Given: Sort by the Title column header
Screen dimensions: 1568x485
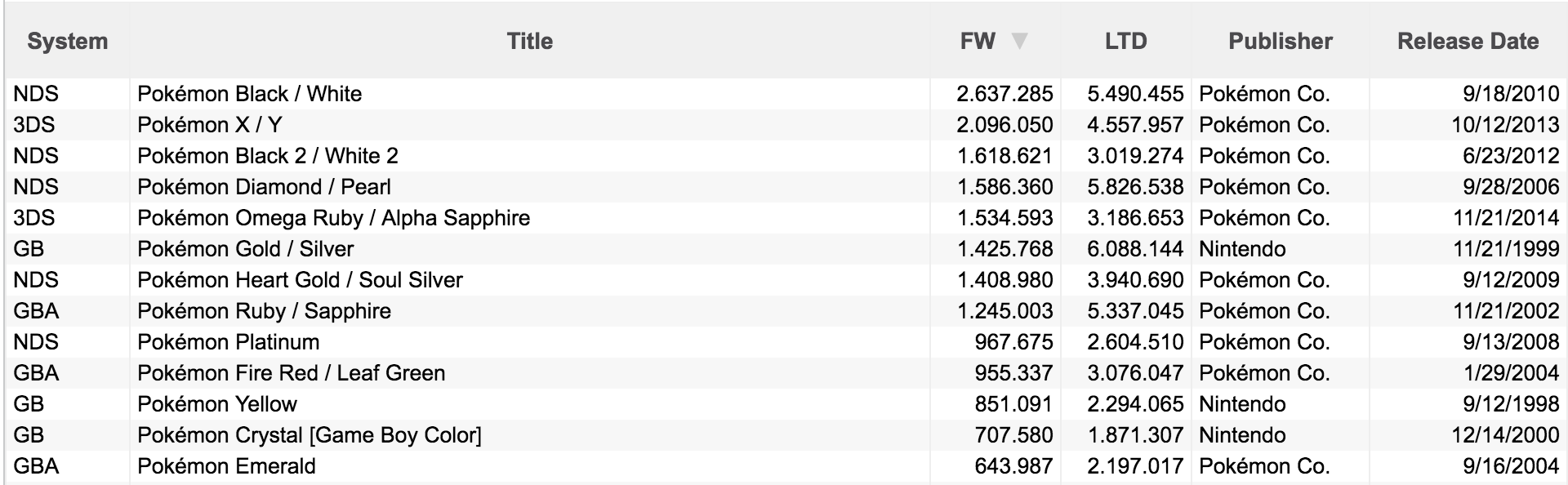Looking at the screenshot, I should point(529,41).
